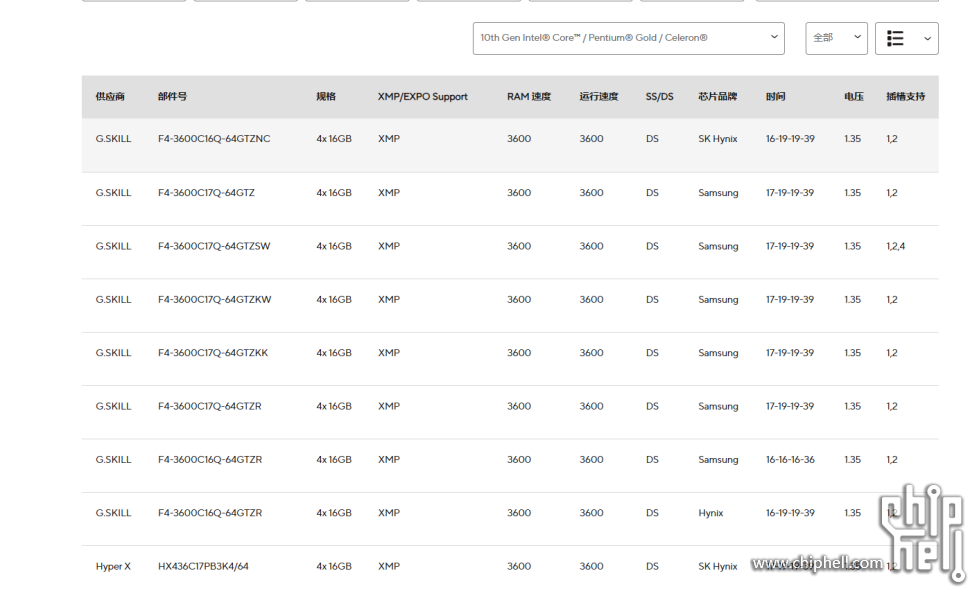This screenshot has width=979, height=598.
Task: Select part number F4-3600C17Q-64GTZSW
Action: pyautogui.click(x=214, y=246)
